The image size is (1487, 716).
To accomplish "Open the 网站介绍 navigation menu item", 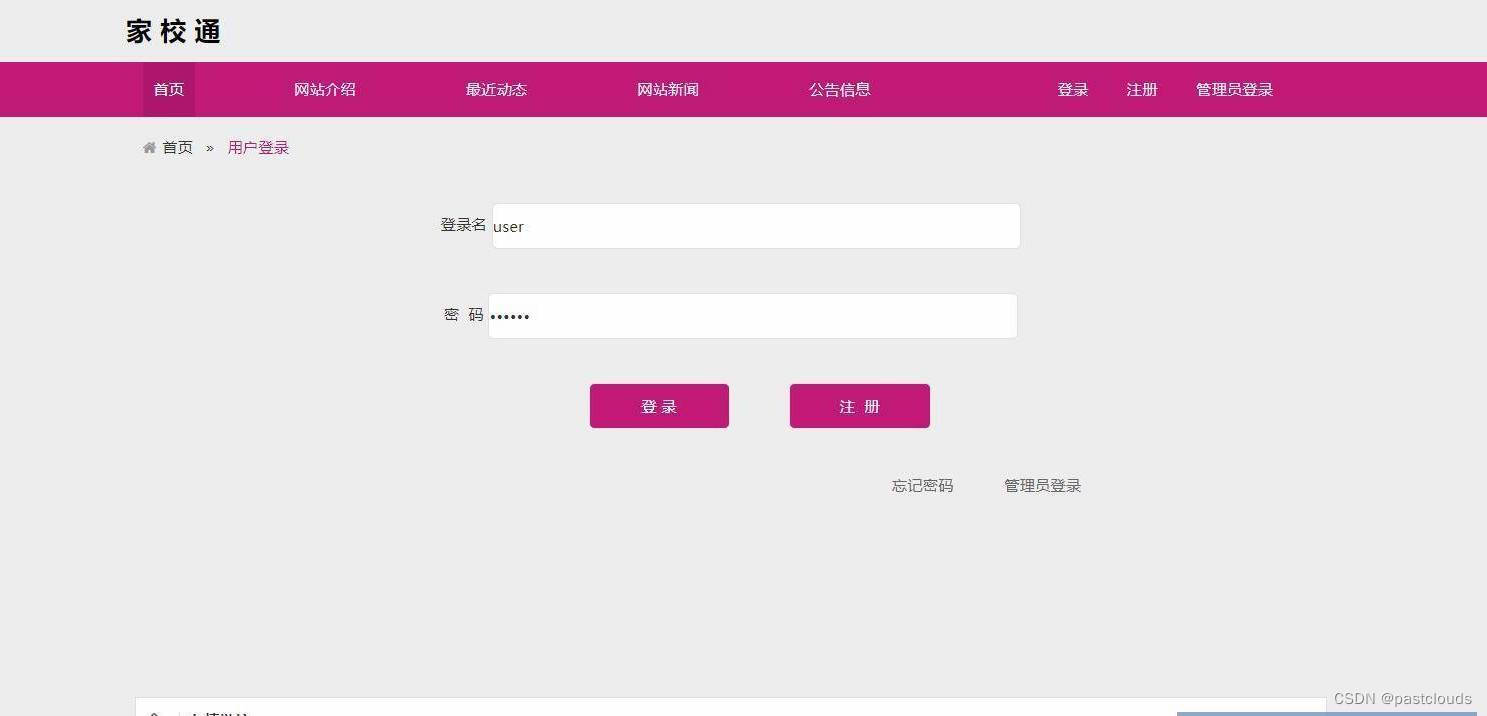I will pyautogui.click(x=324, y=89).
